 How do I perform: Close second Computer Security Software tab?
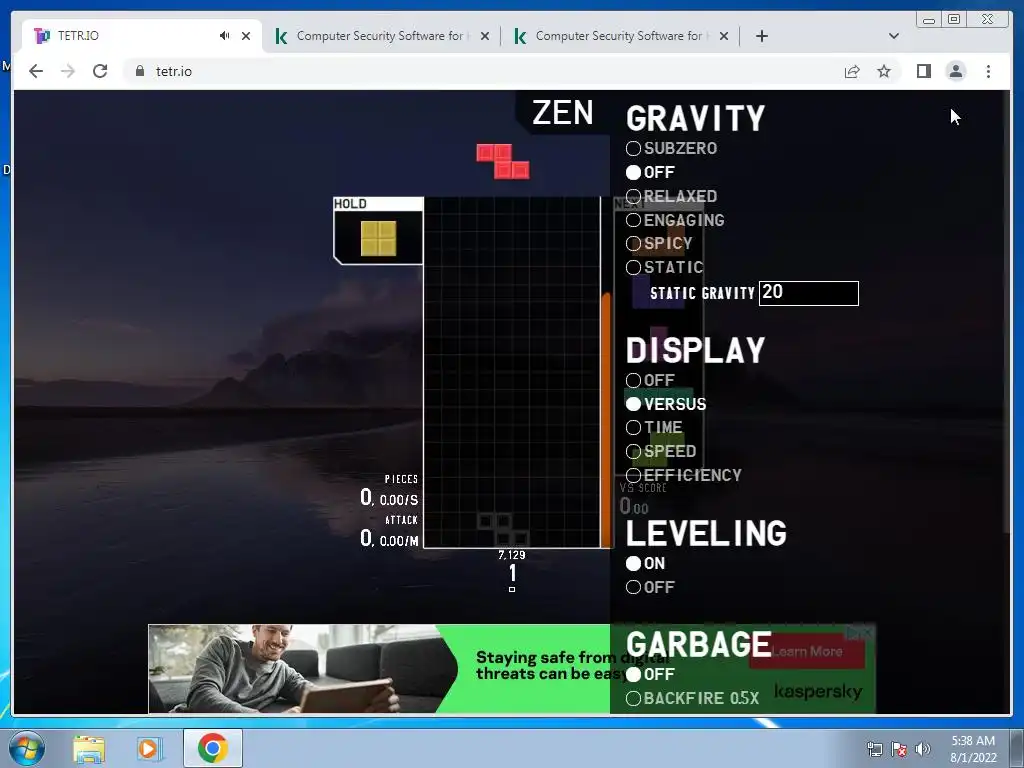pos(724,36)
